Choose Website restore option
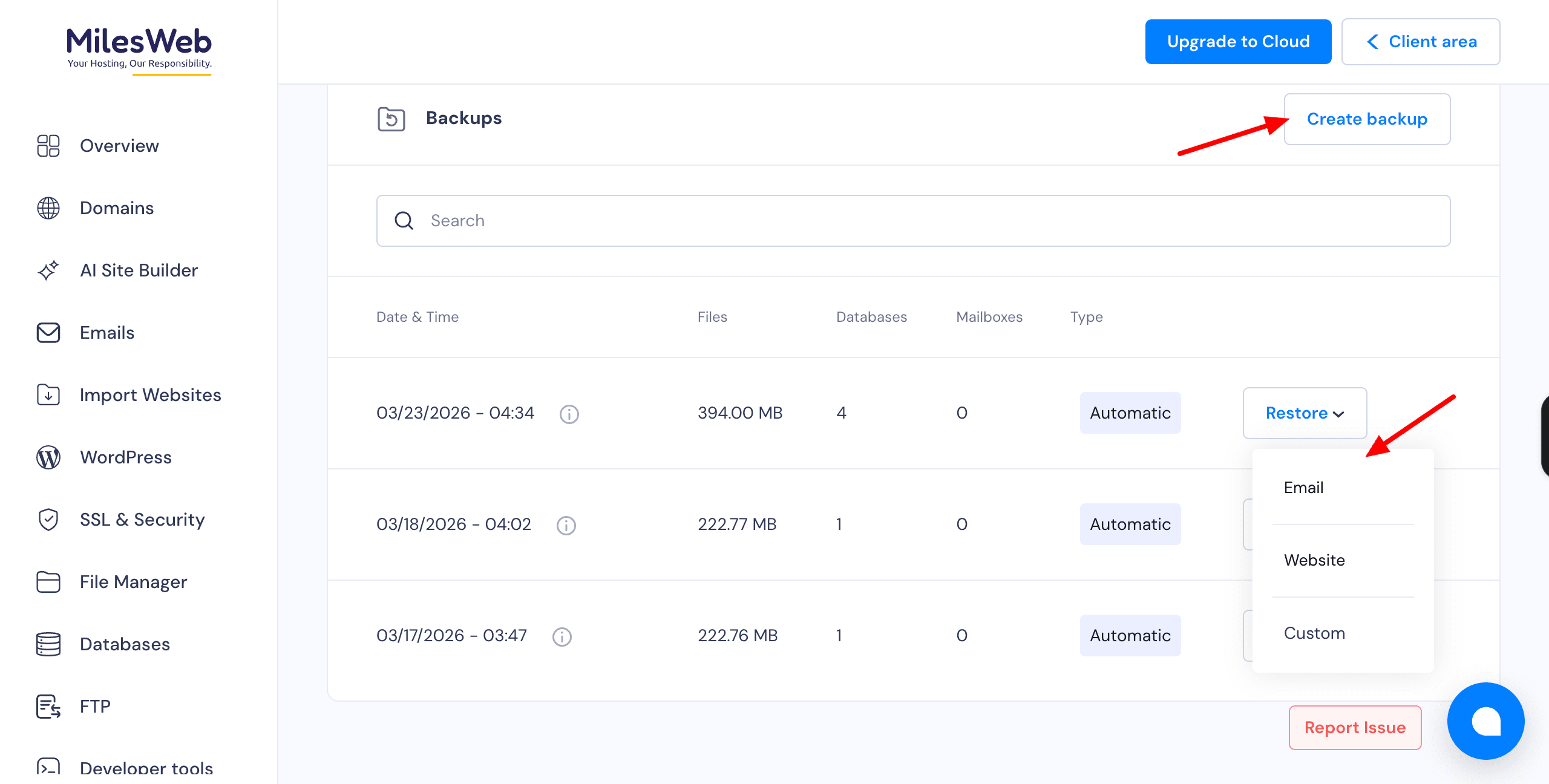 point(1314,560)
